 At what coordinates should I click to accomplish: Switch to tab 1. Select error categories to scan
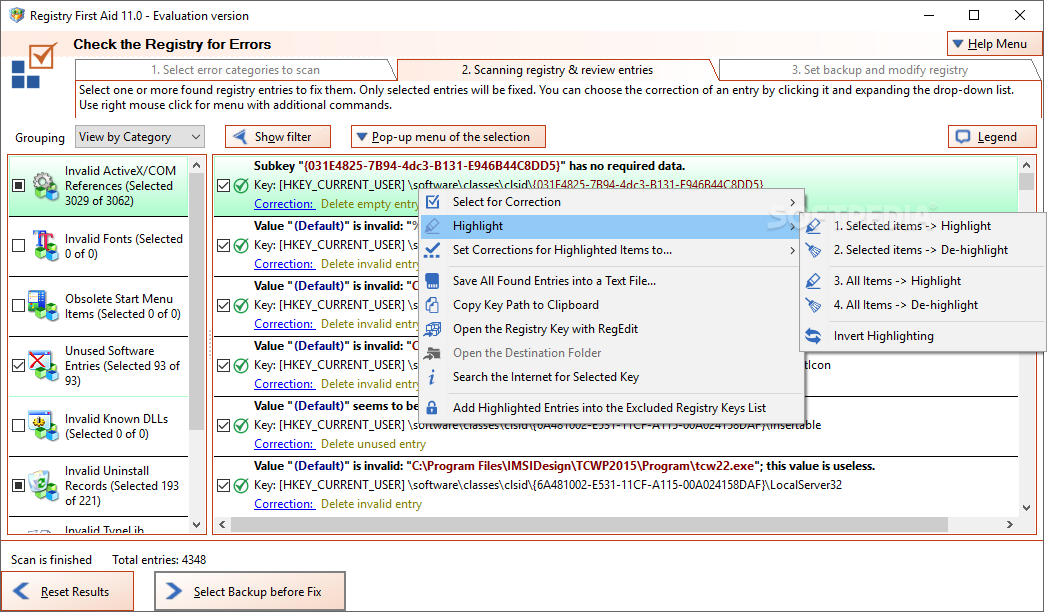tap(235, 69)
